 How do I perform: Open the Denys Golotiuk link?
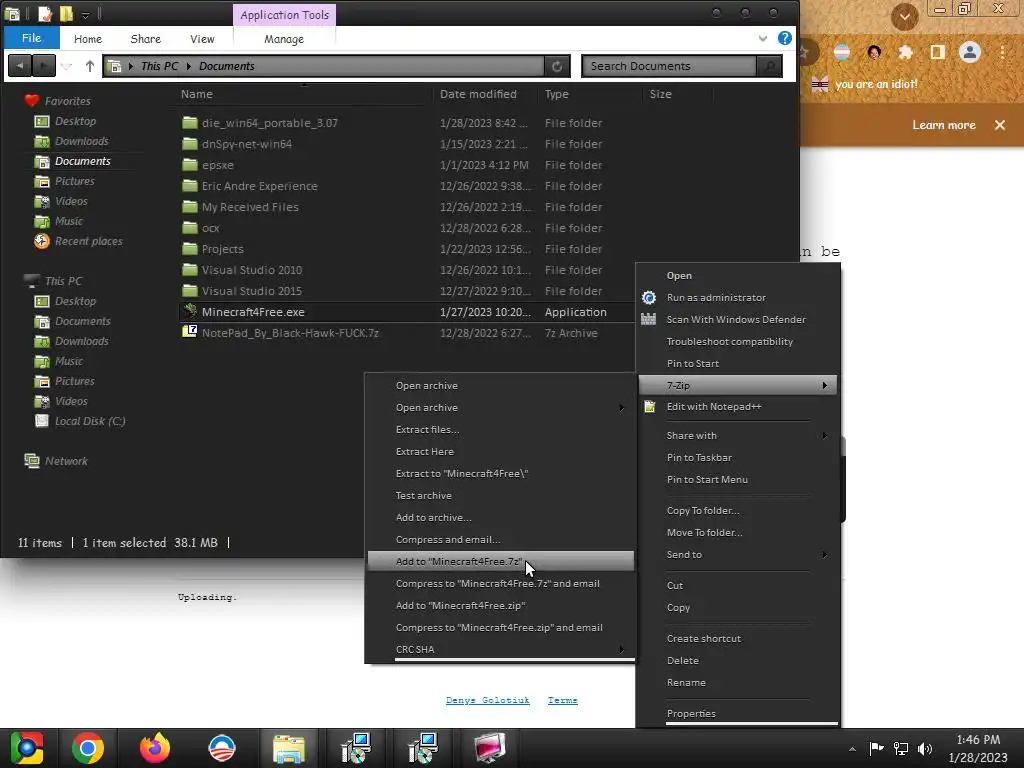tap(487, 700)
